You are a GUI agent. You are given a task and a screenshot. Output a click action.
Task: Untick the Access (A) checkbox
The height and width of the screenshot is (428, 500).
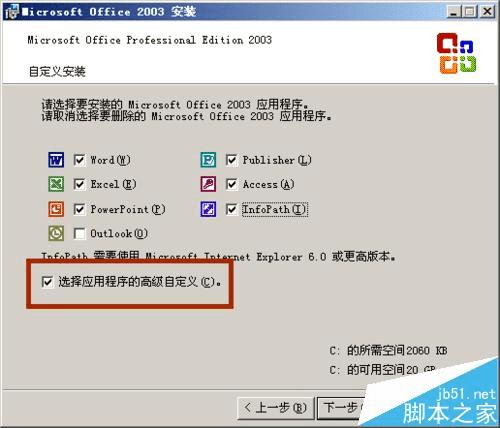[231, 184]
